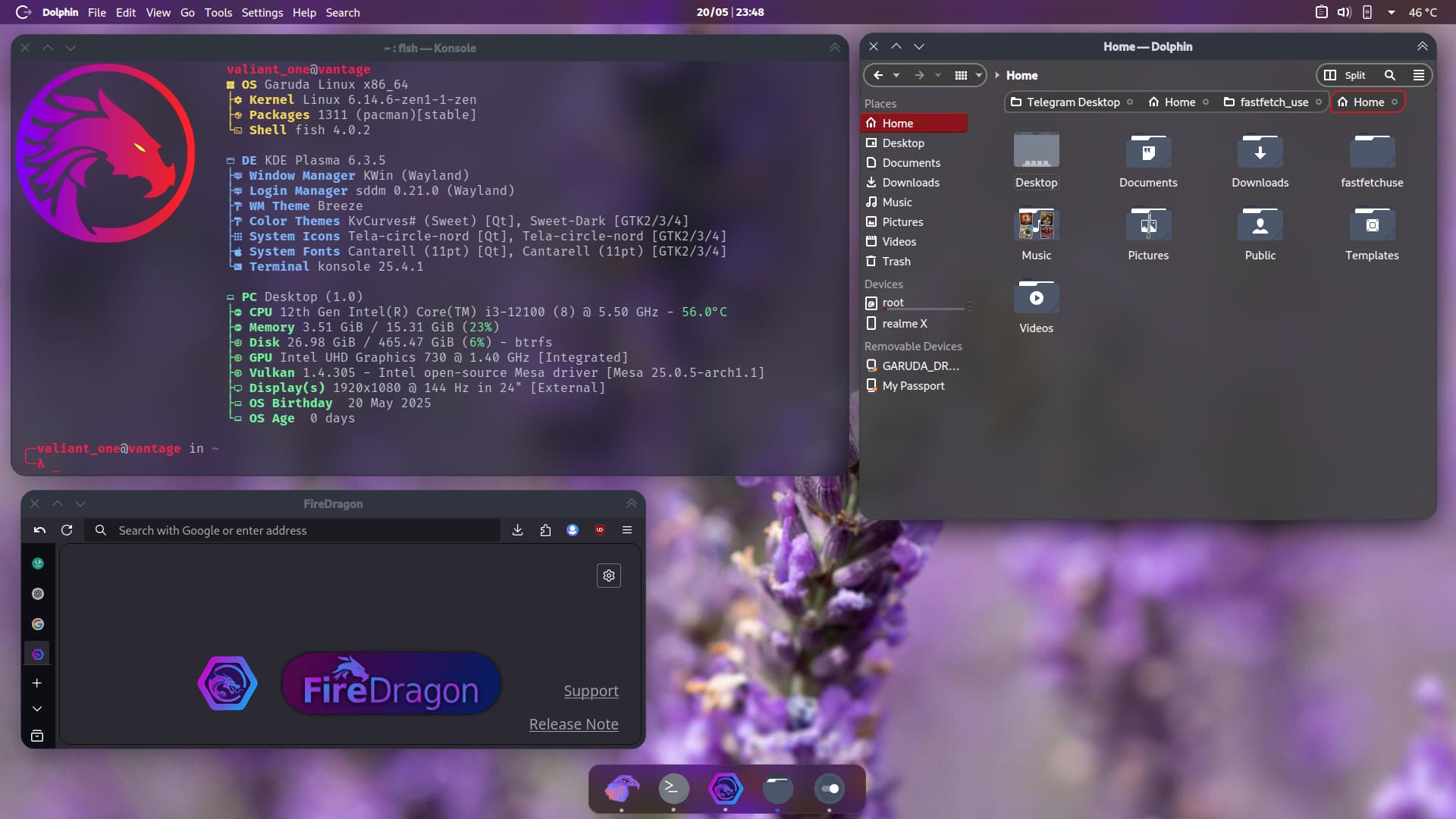Select the Downloads folder icon
The height and width of the screenshot is (819, 1456).
pyautogui.click(x=1260, y=151)
